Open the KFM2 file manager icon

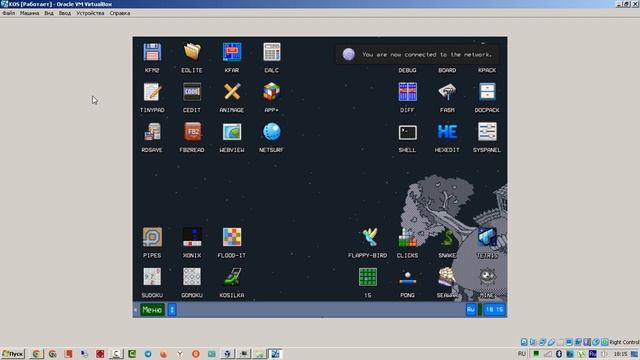point(152,52)
